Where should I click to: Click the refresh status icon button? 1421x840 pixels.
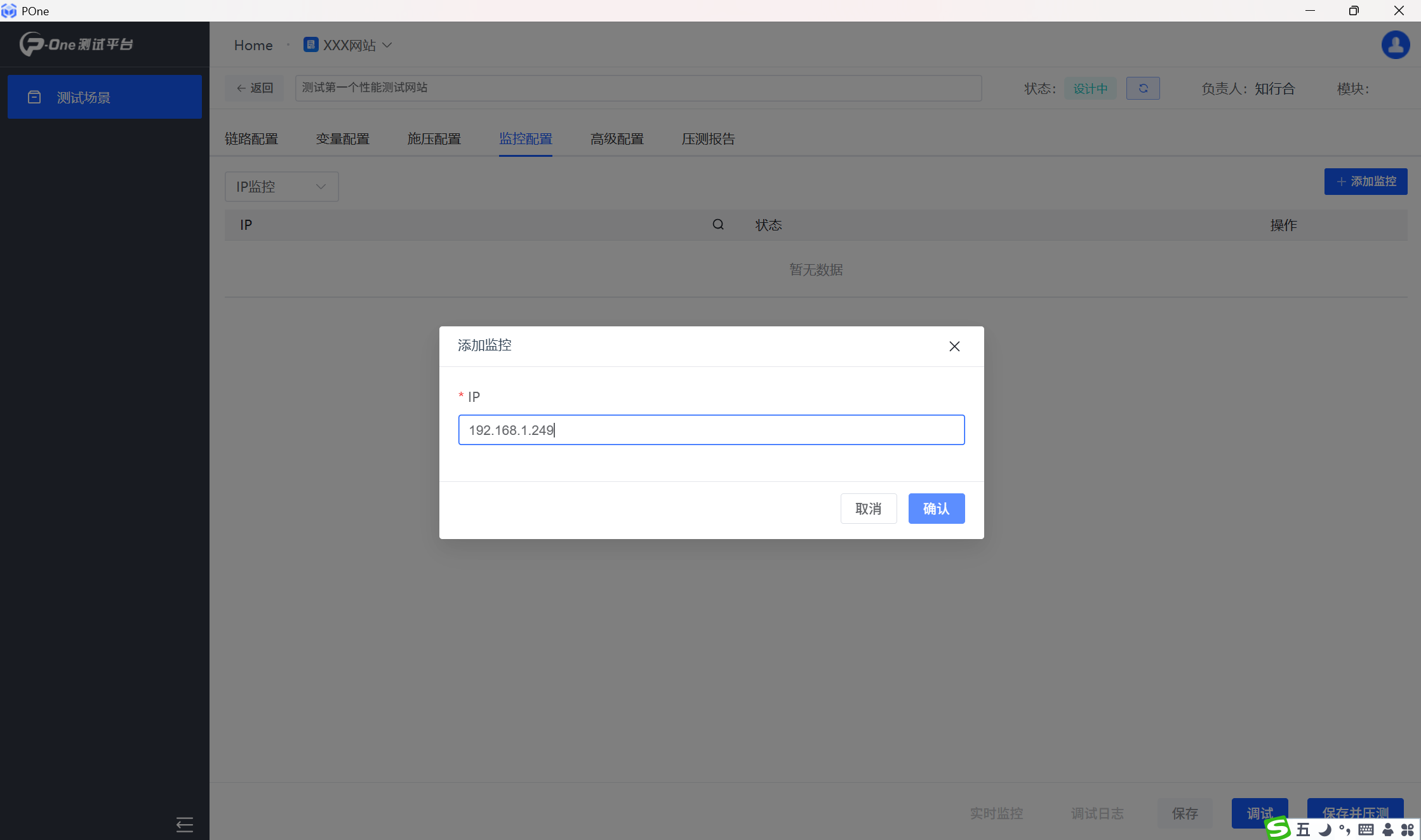tap(1143, 88)
